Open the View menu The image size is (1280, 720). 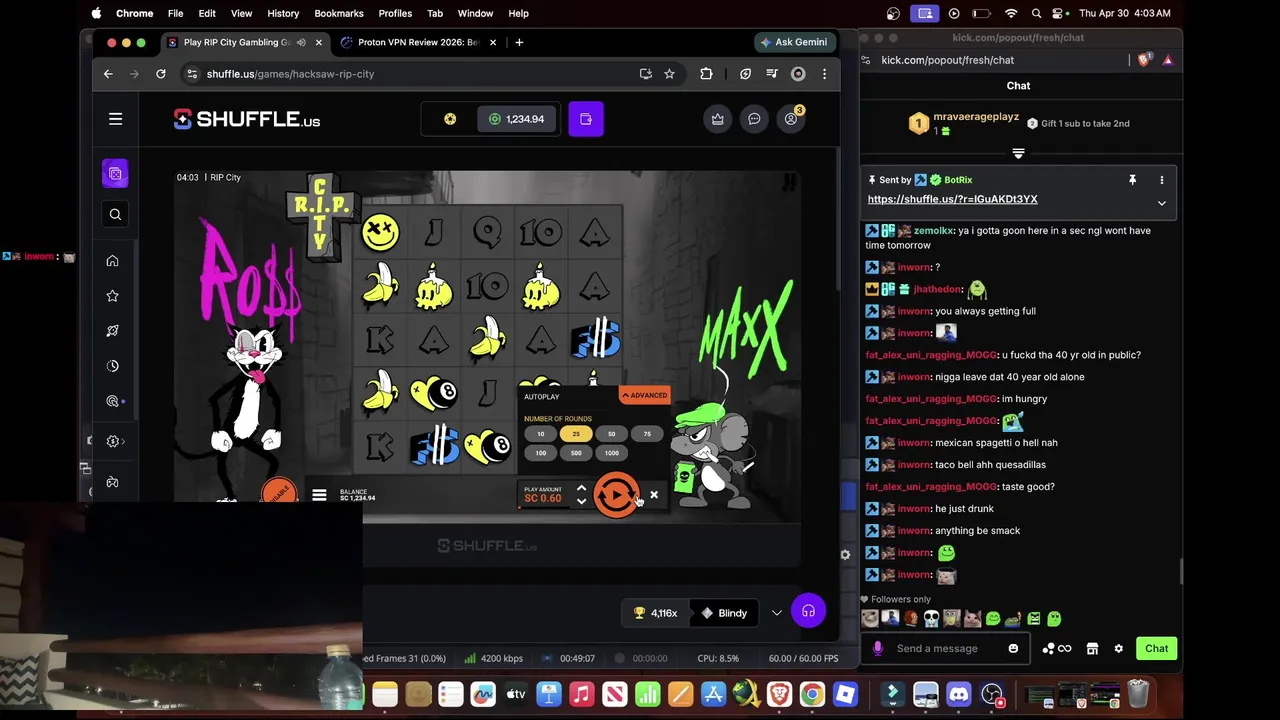point(241,13)
